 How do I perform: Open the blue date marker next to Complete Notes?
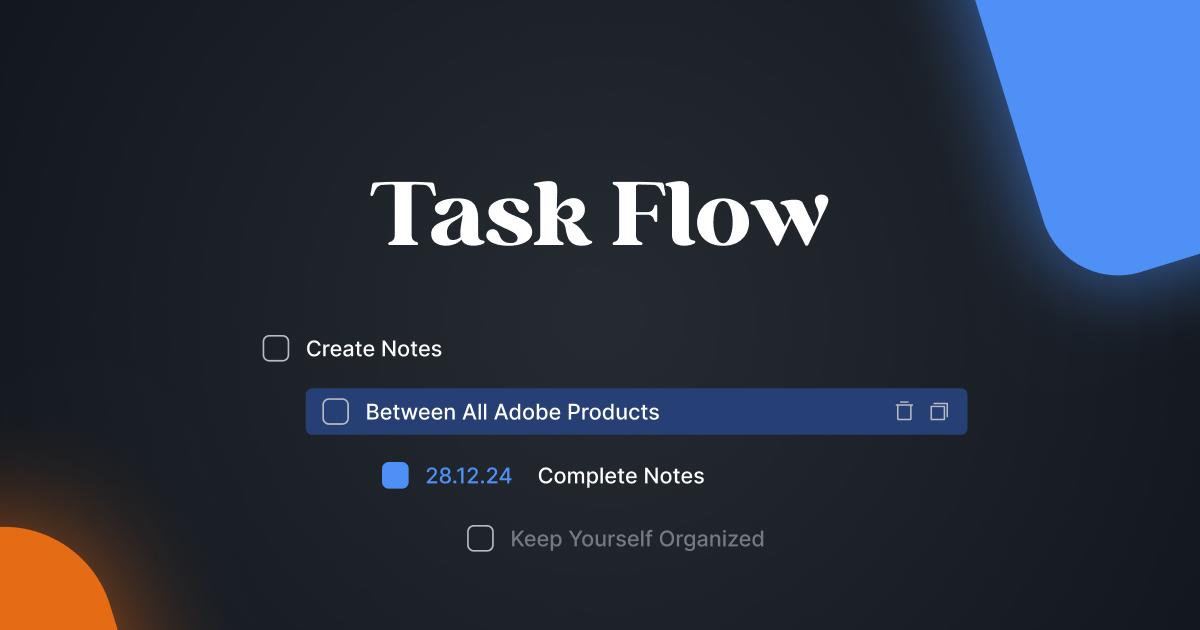395,475
